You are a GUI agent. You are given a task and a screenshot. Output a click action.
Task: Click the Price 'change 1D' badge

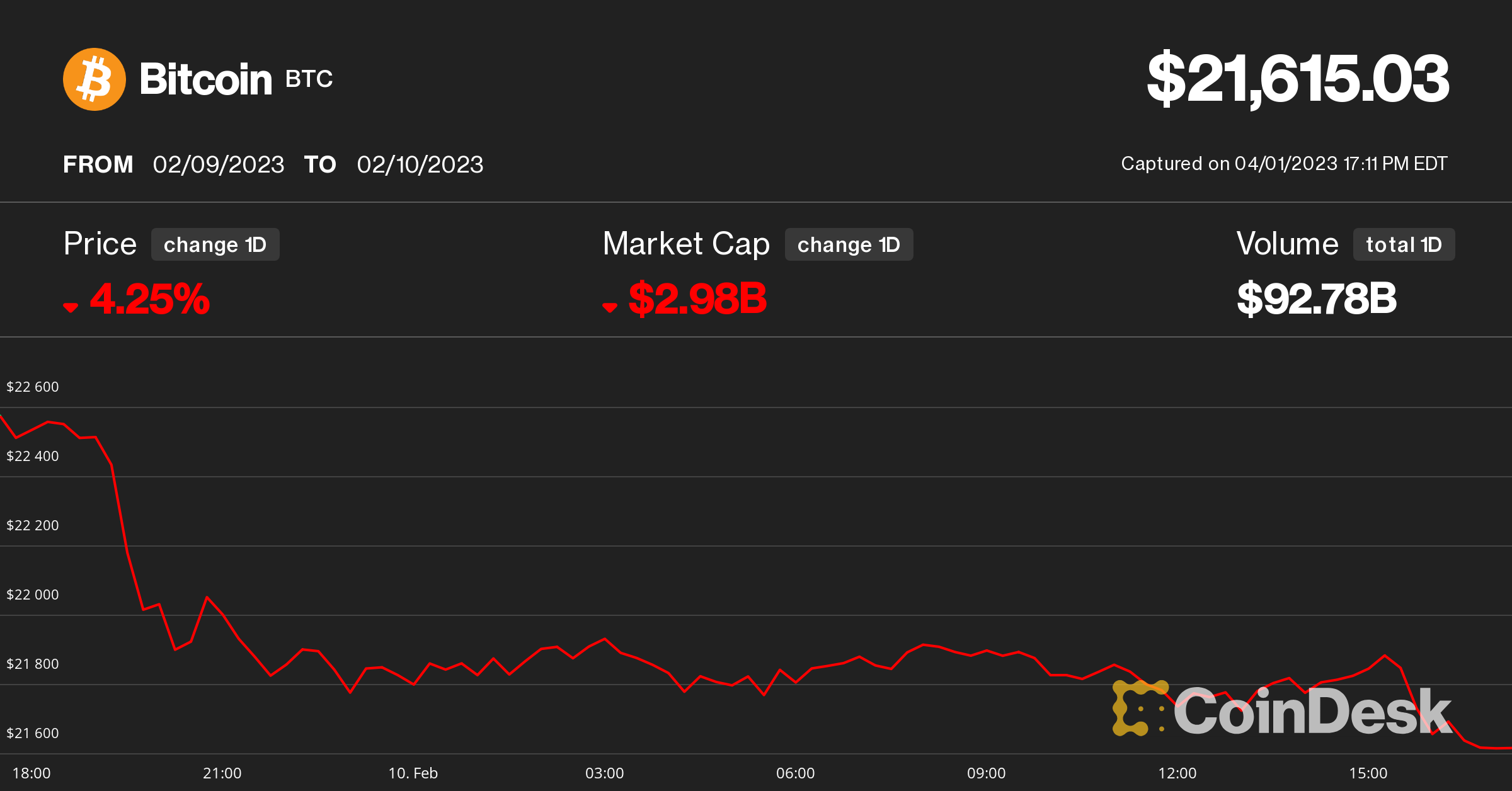point(215,244)
